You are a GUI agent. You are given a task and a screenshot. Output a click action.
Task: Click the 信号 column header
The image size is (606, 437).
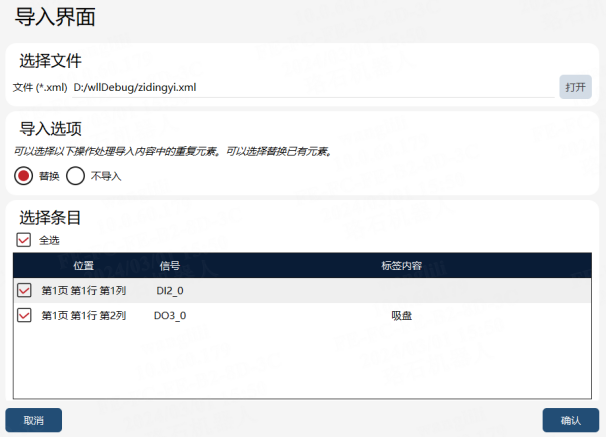coord(170,265)
